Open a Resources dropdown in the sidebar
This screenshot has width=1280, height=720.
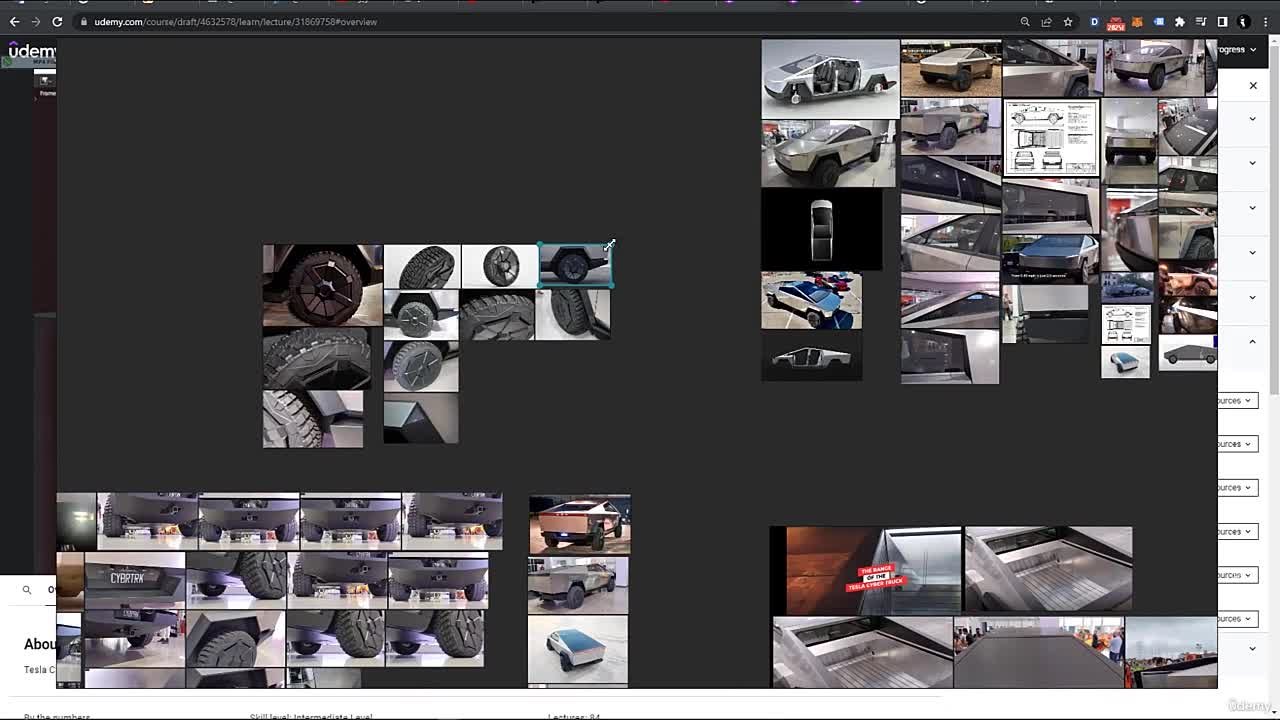(x=1233, y=400)
